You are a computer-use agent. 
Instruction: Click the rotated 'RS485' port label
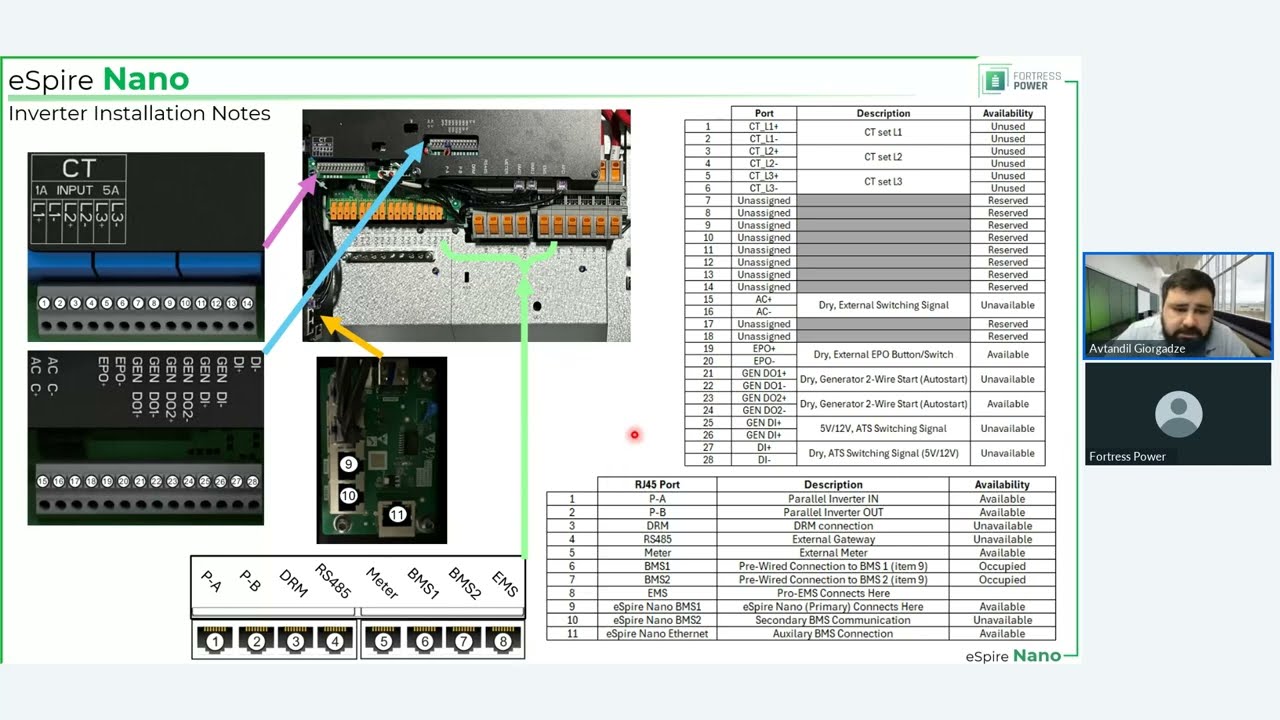[333, 582]
